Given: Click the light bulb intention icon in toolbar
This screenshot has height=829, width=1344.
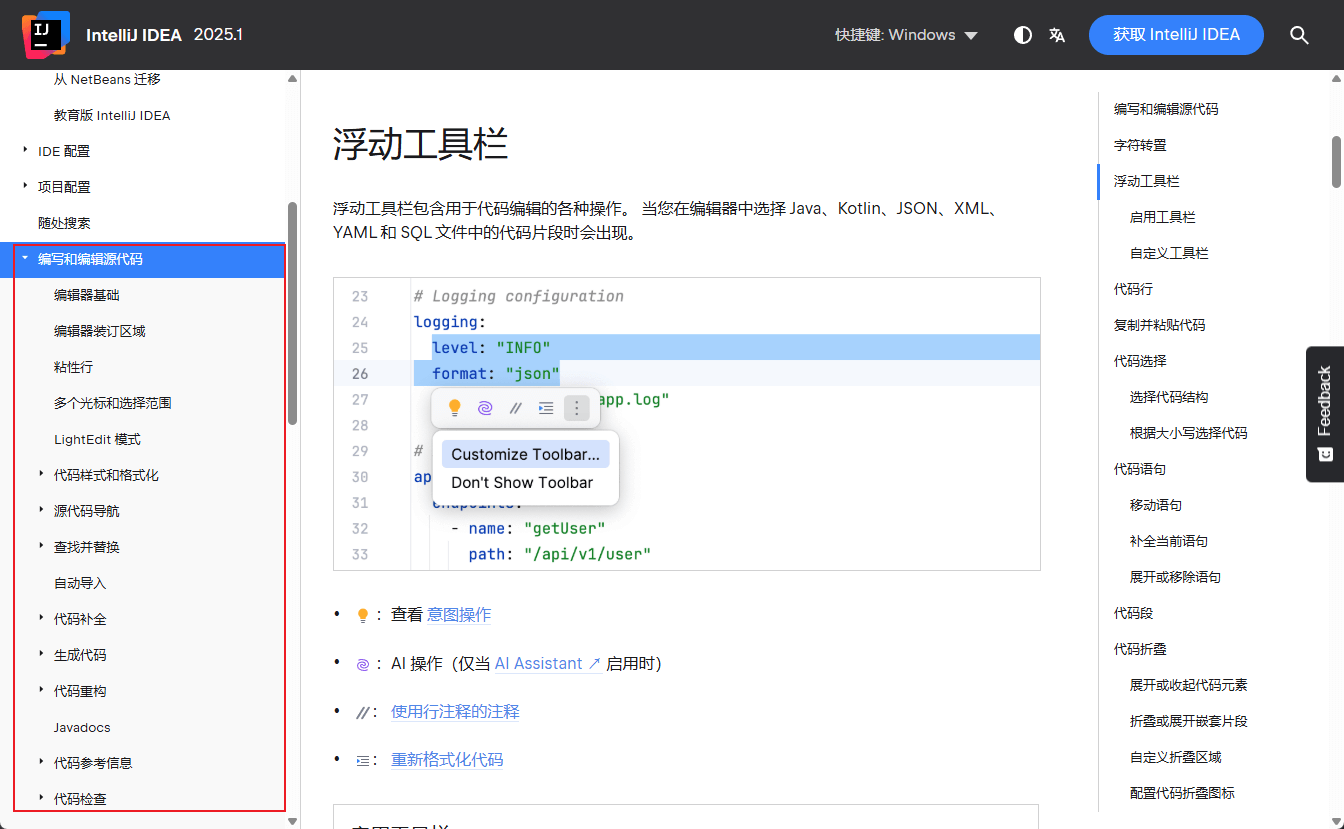Looking at the screenshot, I should click(454, 408).
